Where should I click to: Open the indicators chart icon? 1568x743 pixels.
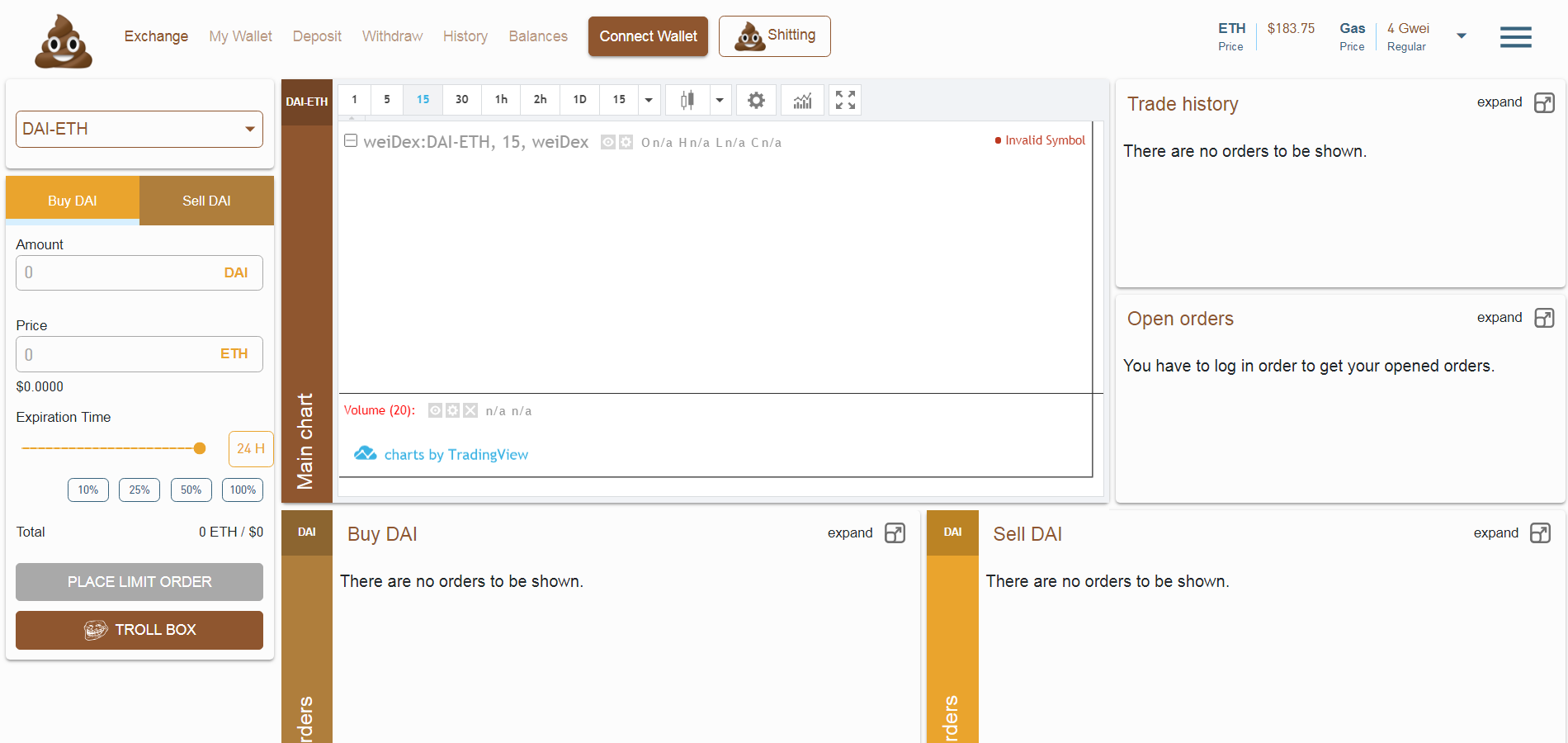[x=802, y=100]
